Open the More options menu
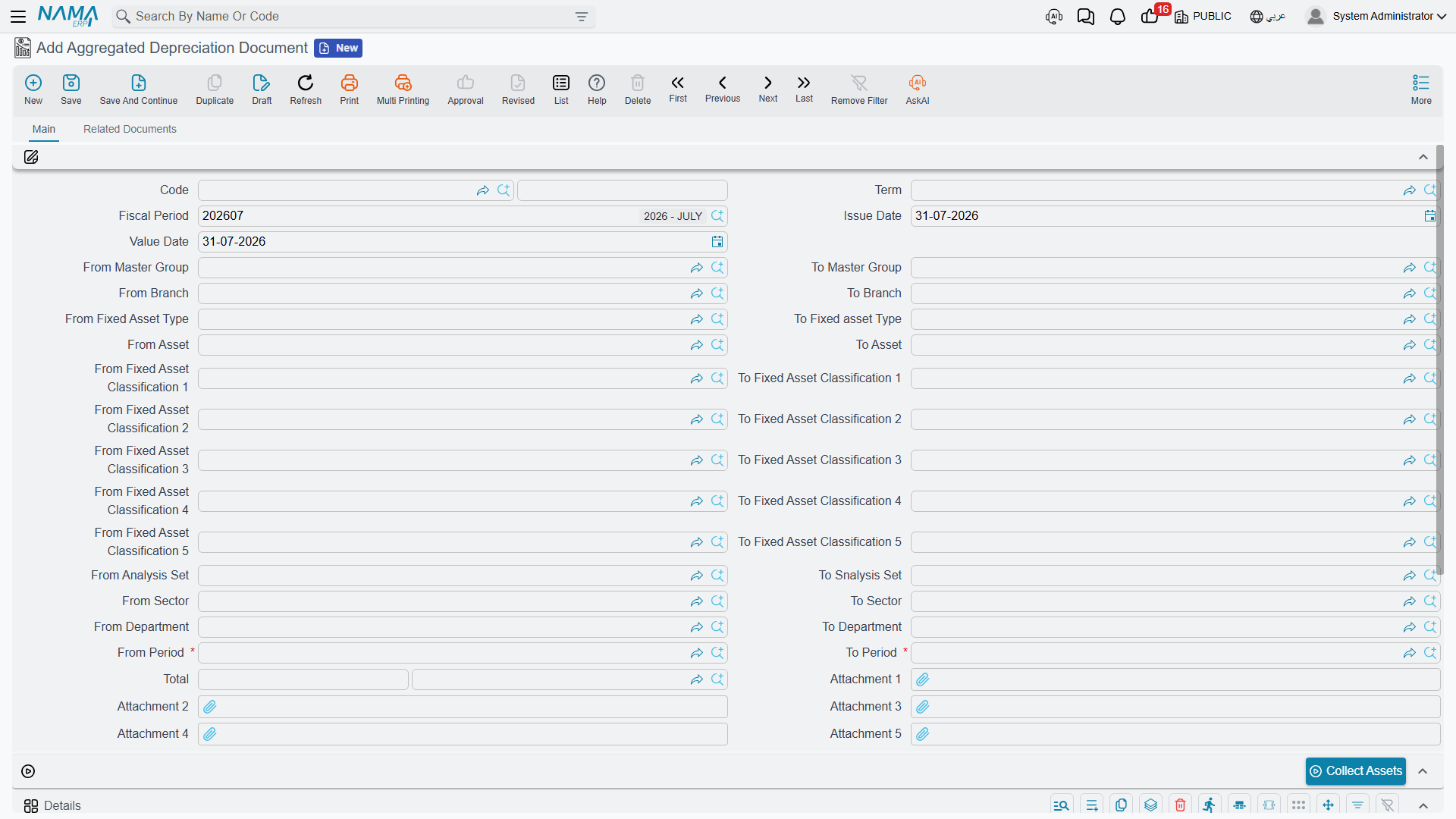The image size is (1456, 819). [1421, 89]
